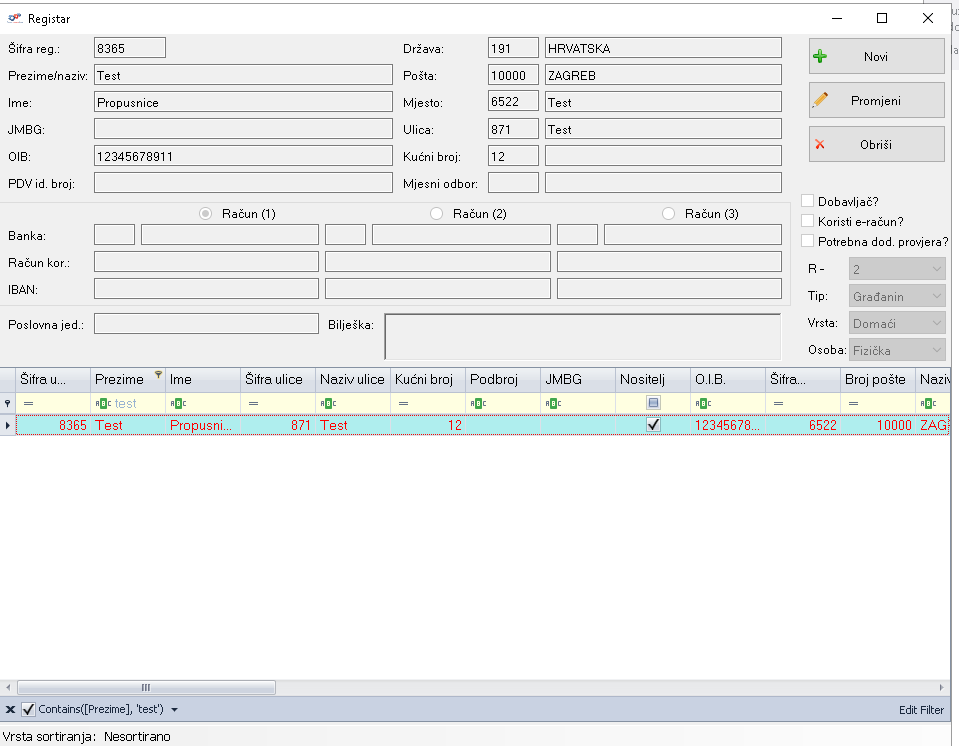Click the filter operator icon under the O.I.B. column

703,403
